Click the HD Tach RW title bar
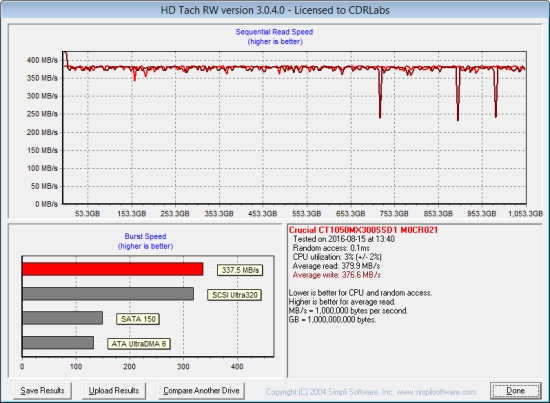Image resolution: width=550 pixels, height=403 pixels. pyautogui.click(x=275, y=10)
